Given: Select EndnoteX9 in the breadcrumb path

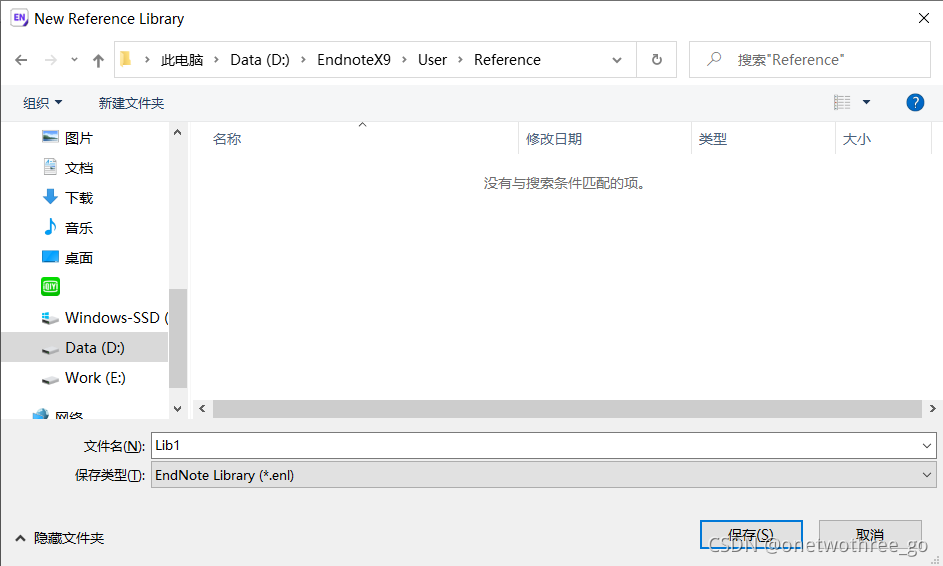Looking at the screenshot, I should click(x=354, y=60).
